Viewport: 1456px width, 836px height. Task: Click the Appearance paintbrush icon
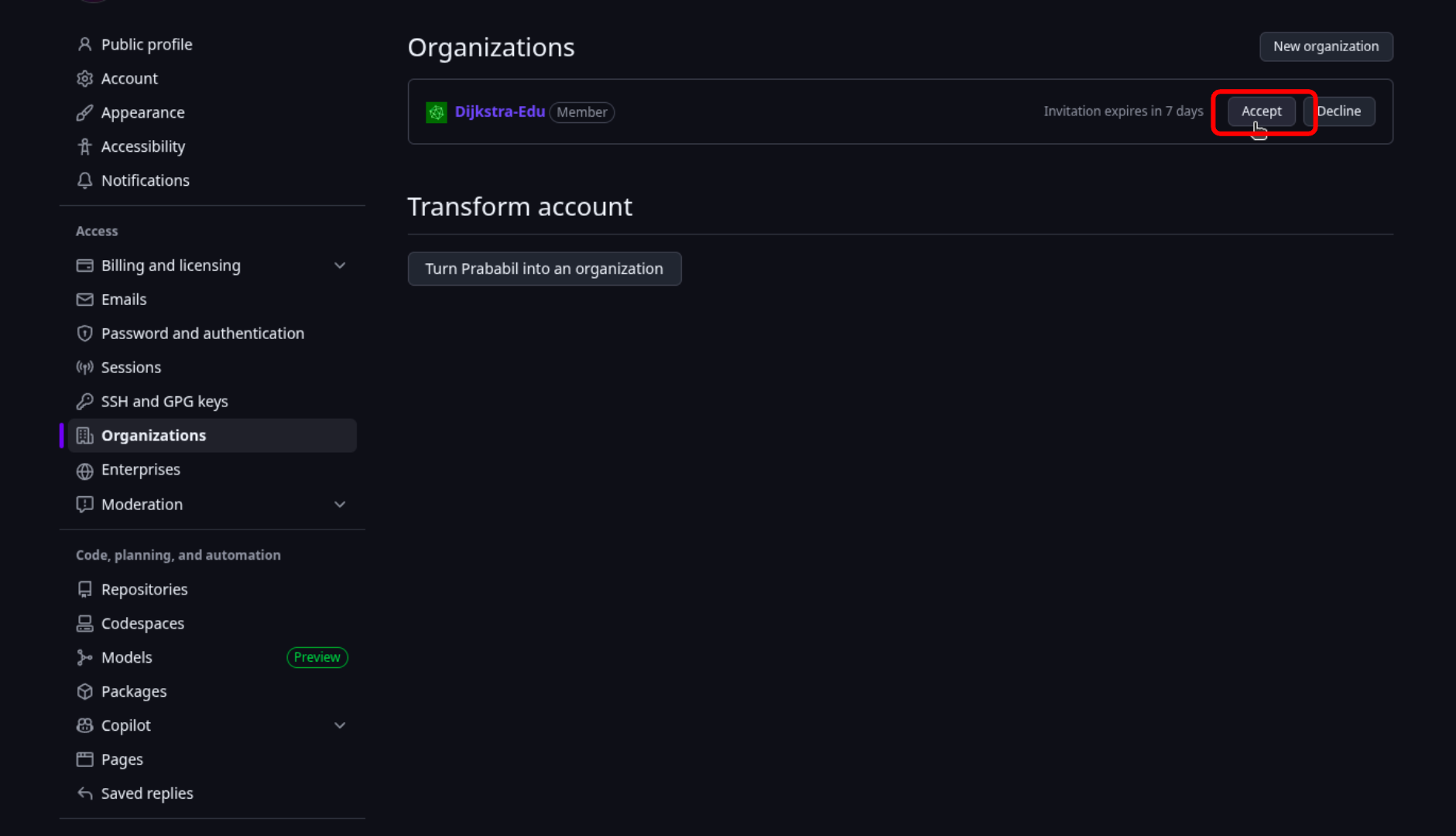click(x=84, y=112)
